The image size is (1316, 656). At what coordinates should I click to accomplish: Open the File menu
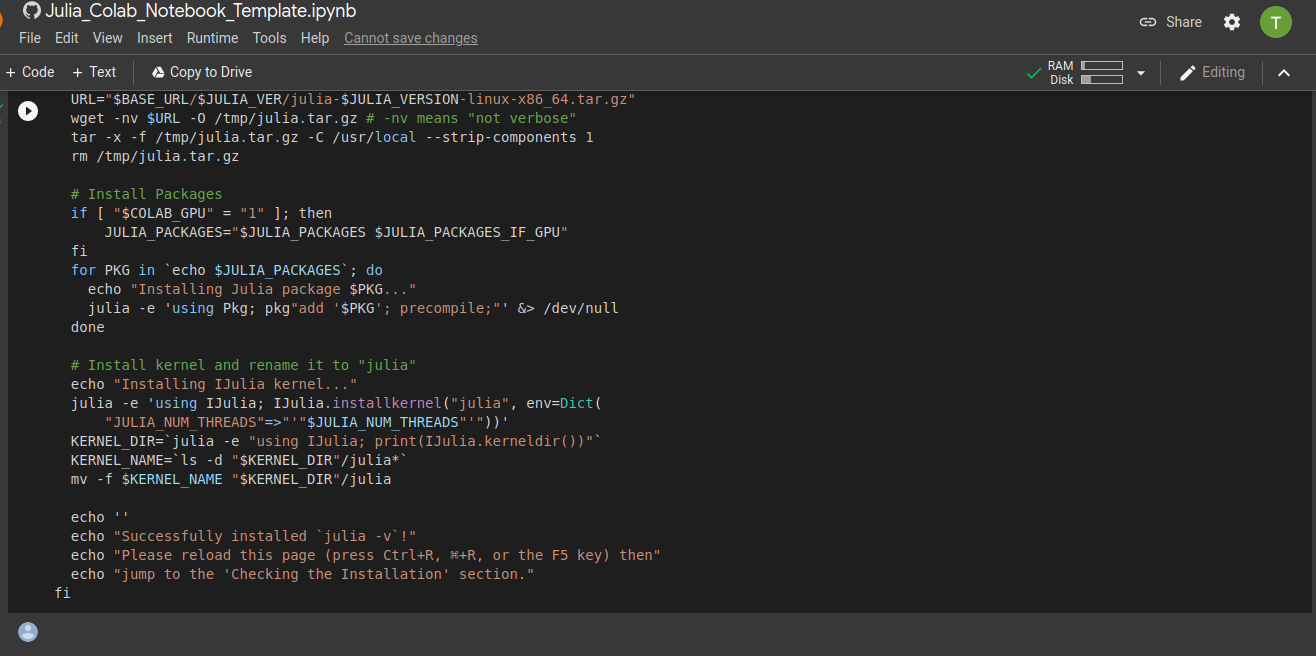29,38
